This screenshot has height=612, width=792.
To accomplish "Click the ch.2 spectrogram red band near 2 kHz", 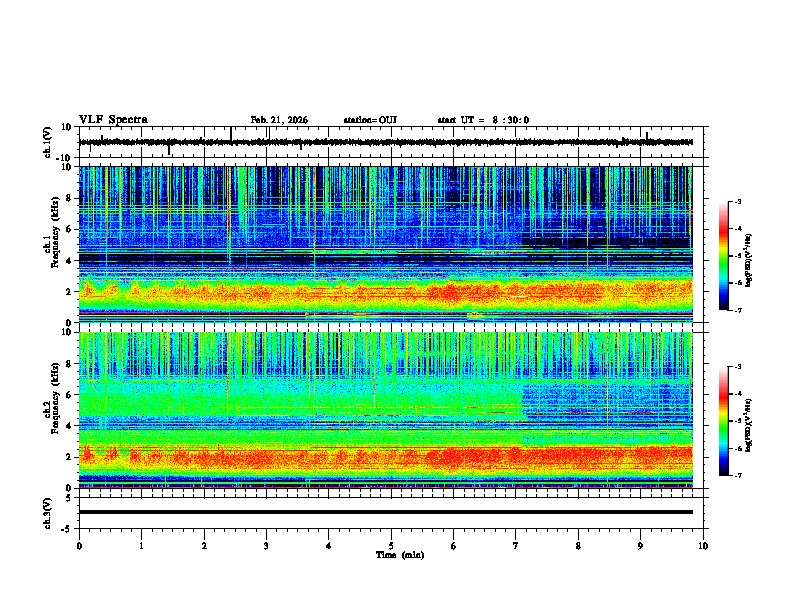I will (386, 457).
